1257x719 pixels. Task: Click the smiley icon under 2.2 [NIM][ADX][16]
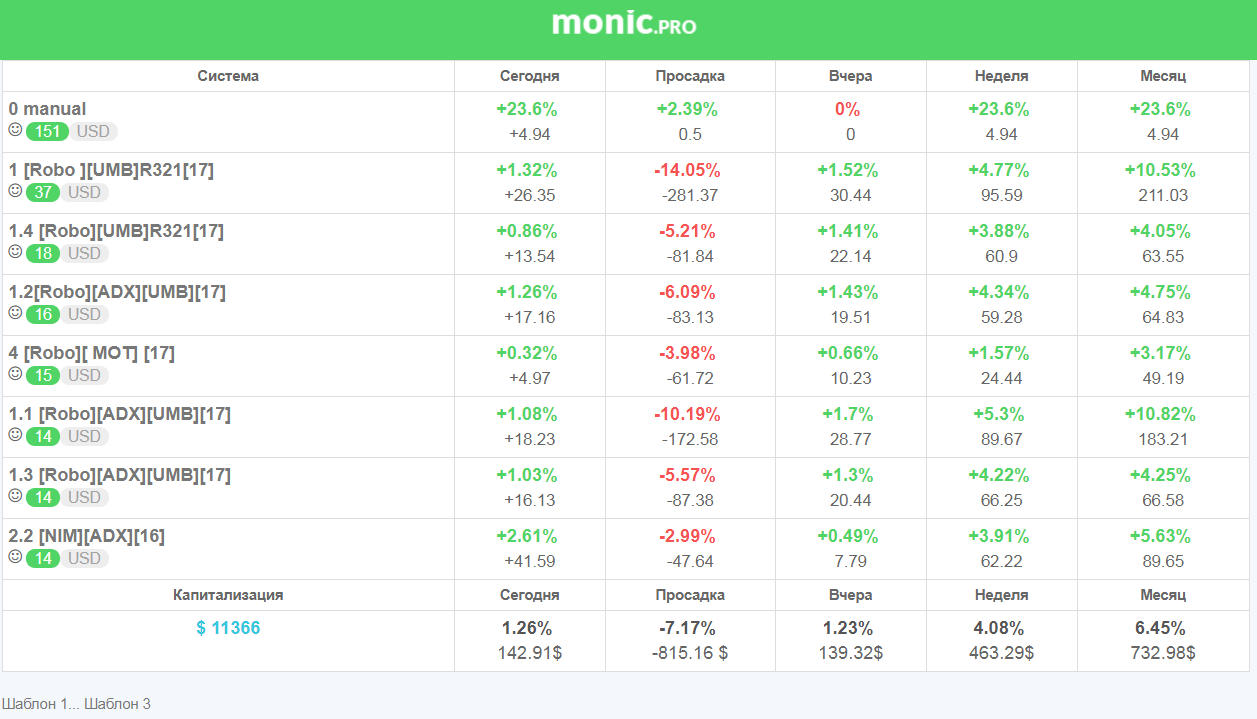click(15, 557)
